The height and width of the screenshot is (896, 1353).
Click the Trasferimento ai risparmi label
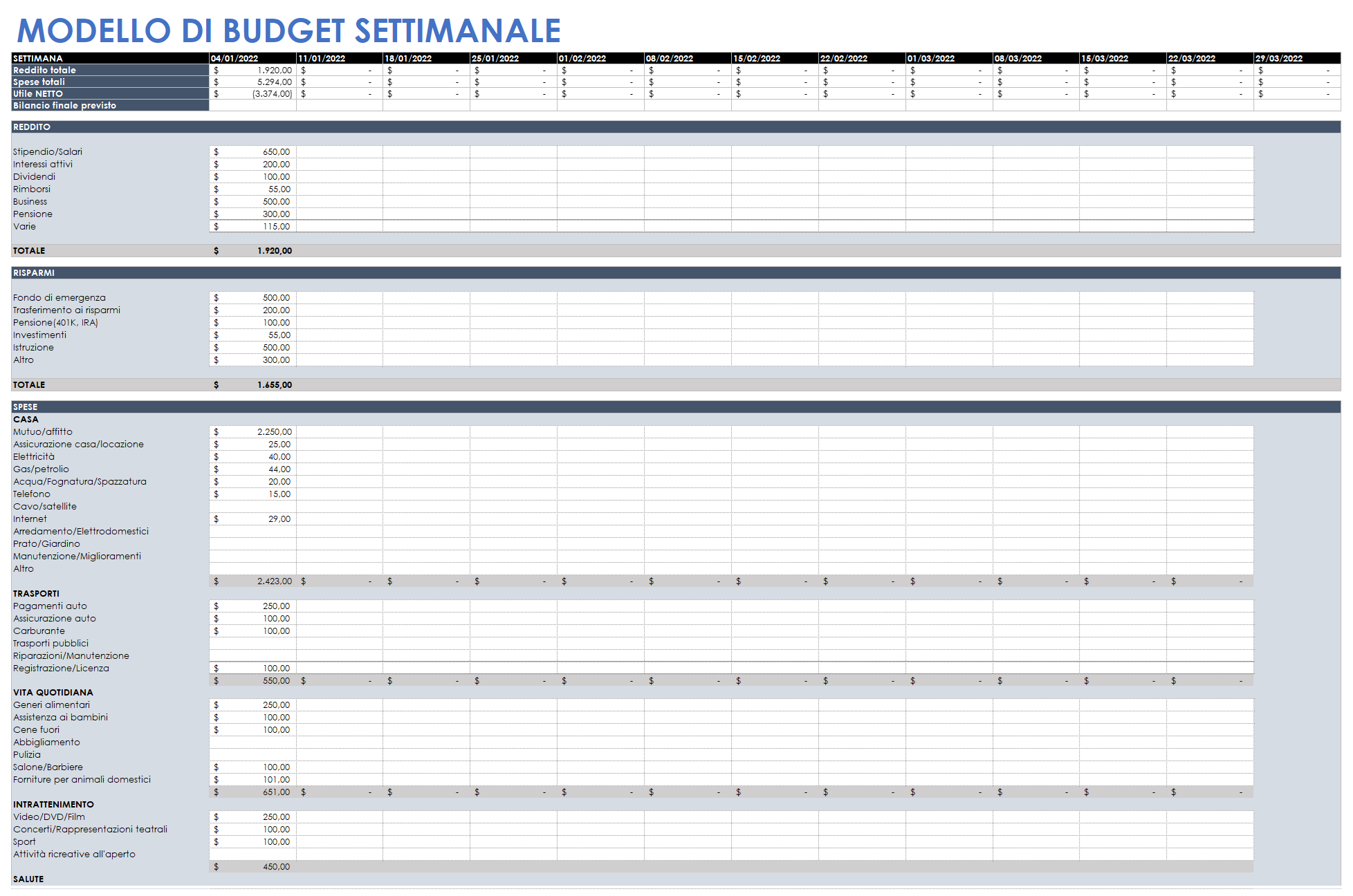pyautogui.click(x=66, y=310)
